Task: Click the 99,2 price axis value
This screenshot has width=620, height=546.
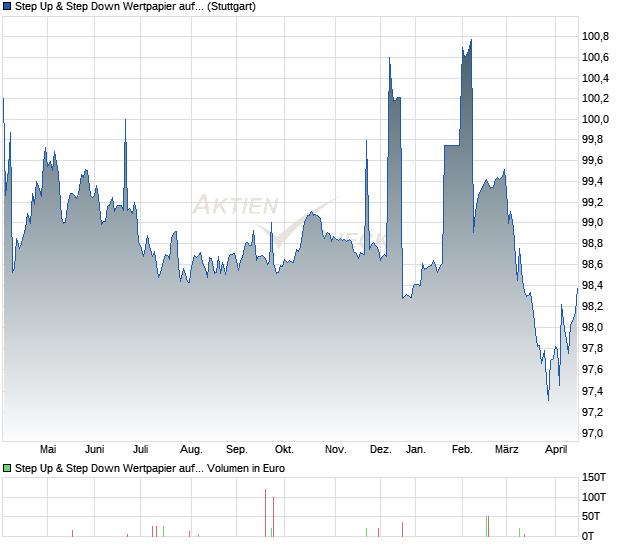Action: click(x=592, y=202)
